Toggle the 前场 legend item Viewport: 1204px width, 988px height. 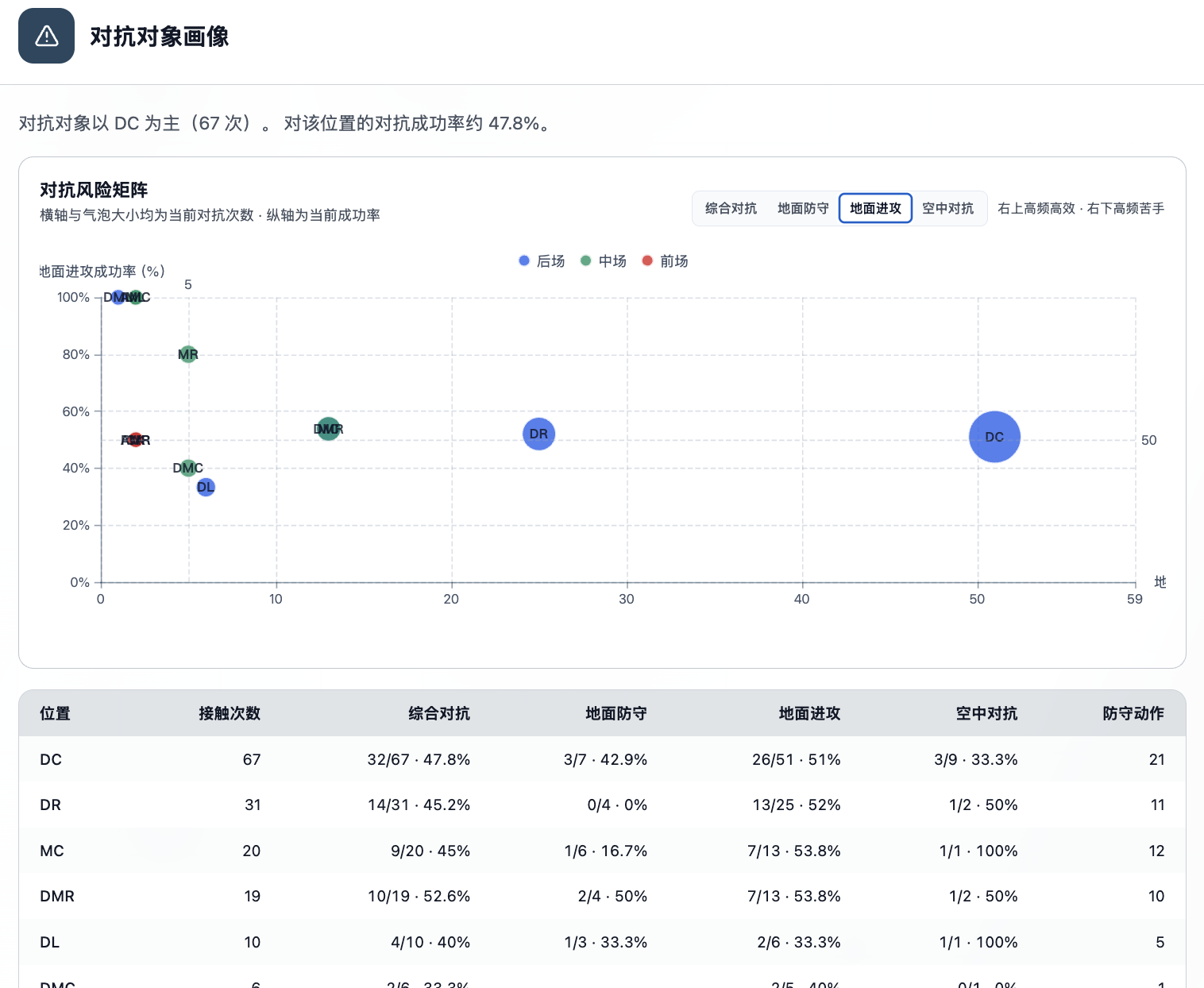665,261
